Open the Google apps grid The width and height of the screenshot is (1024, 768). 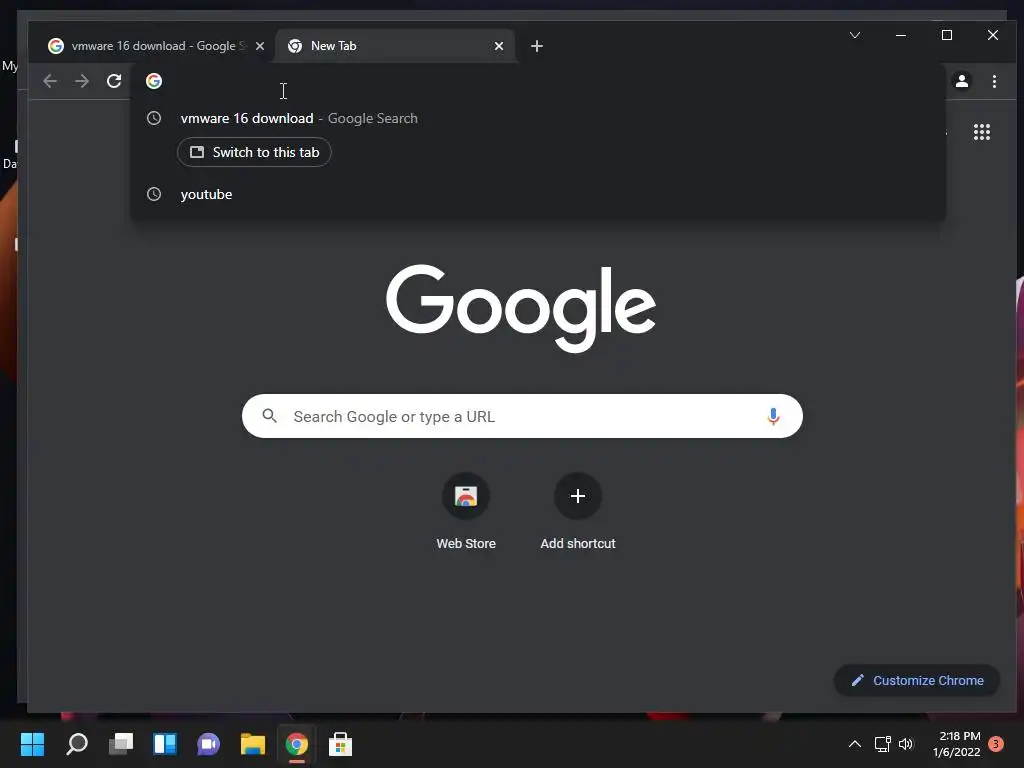tap(982, 132)
